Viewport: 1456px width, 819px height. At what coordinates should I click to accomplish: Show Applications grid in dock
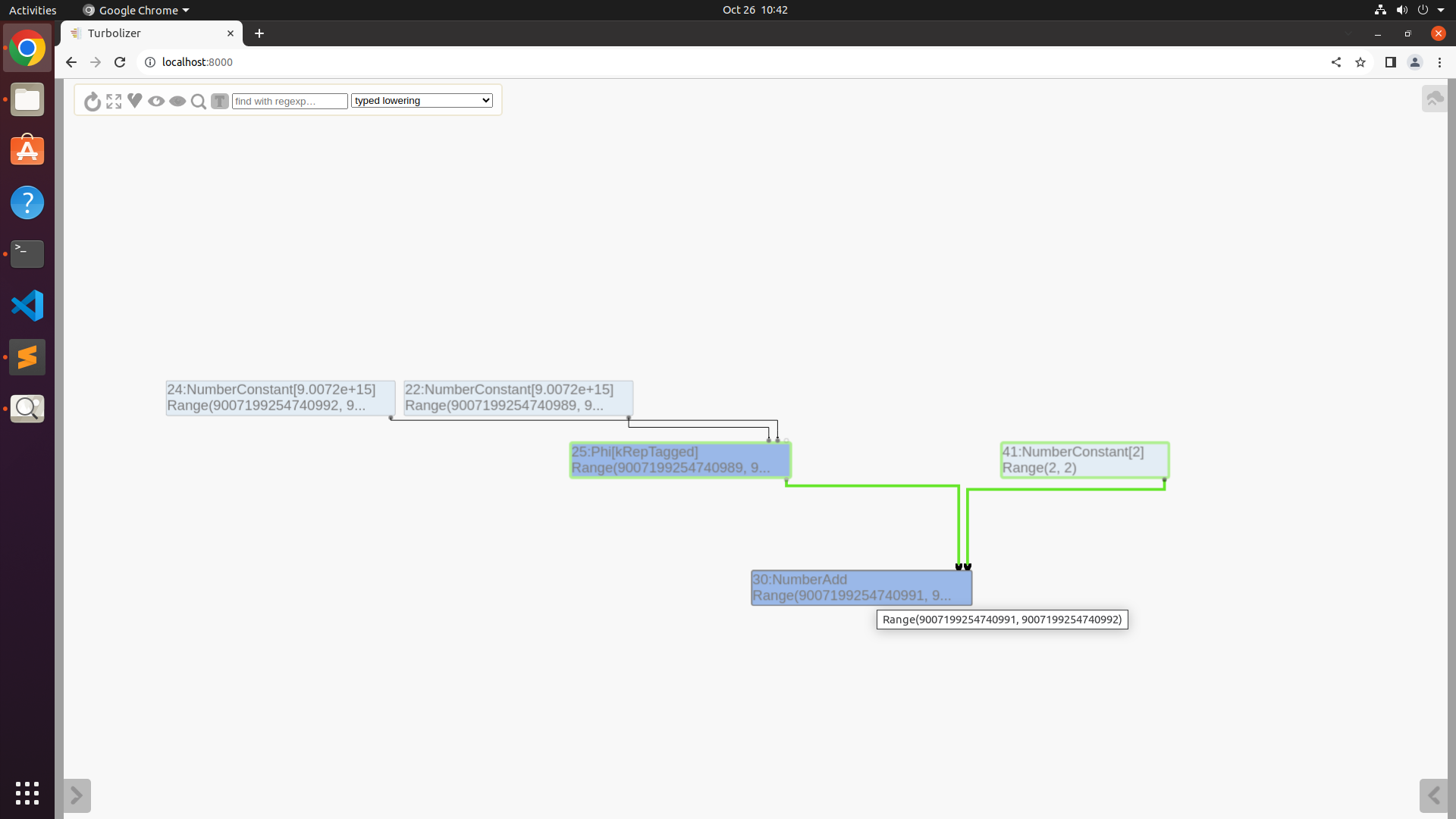point(27,793)
